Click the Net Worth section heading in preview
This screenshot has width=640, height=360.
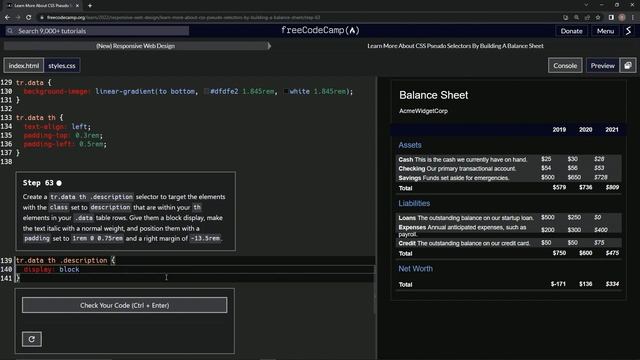point(416,269)
